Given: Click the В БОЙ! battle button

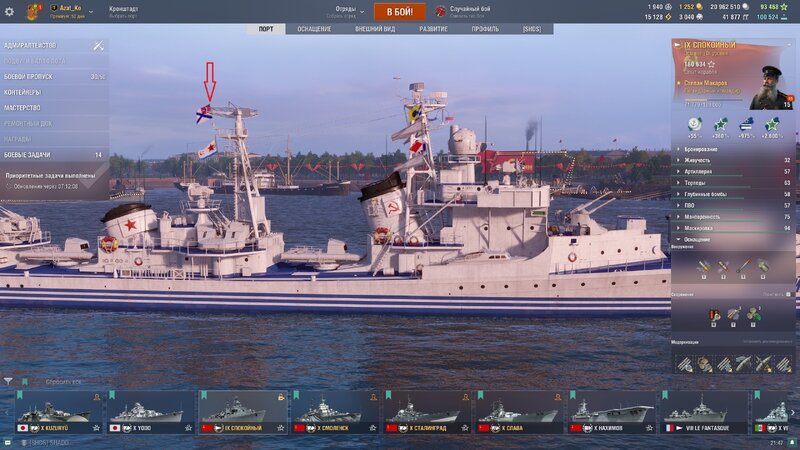Looking at the screenshot, I should [399, 12].
